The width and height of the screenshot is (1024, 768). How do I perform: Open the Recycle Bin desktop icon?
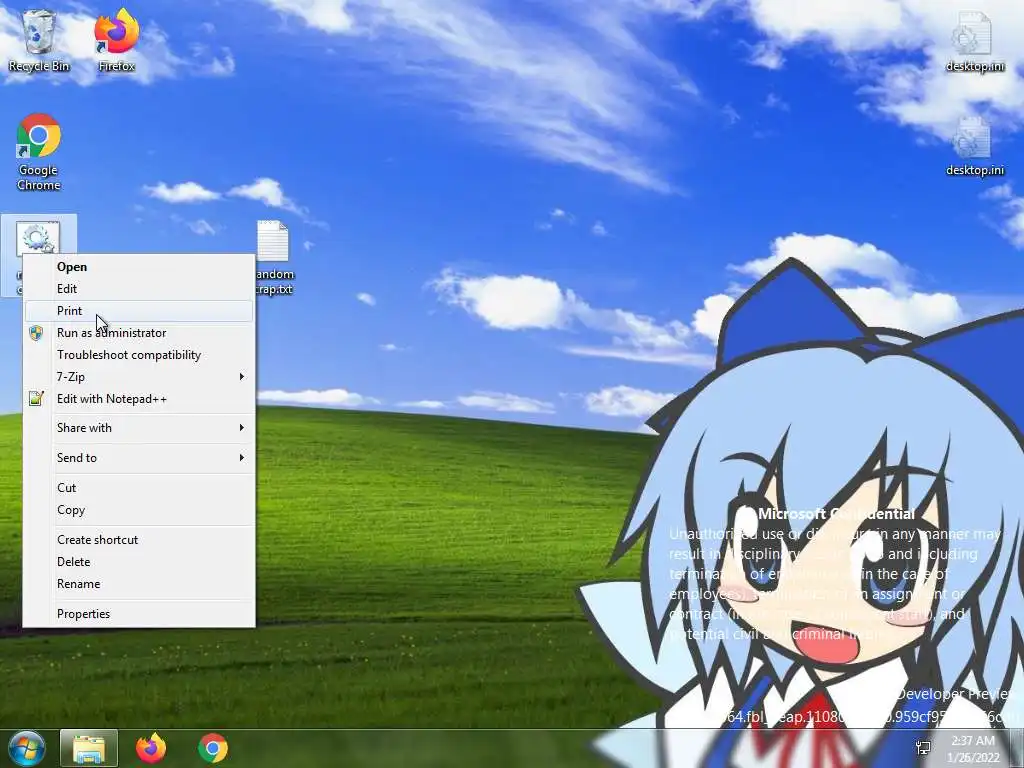tap(39, 41)
